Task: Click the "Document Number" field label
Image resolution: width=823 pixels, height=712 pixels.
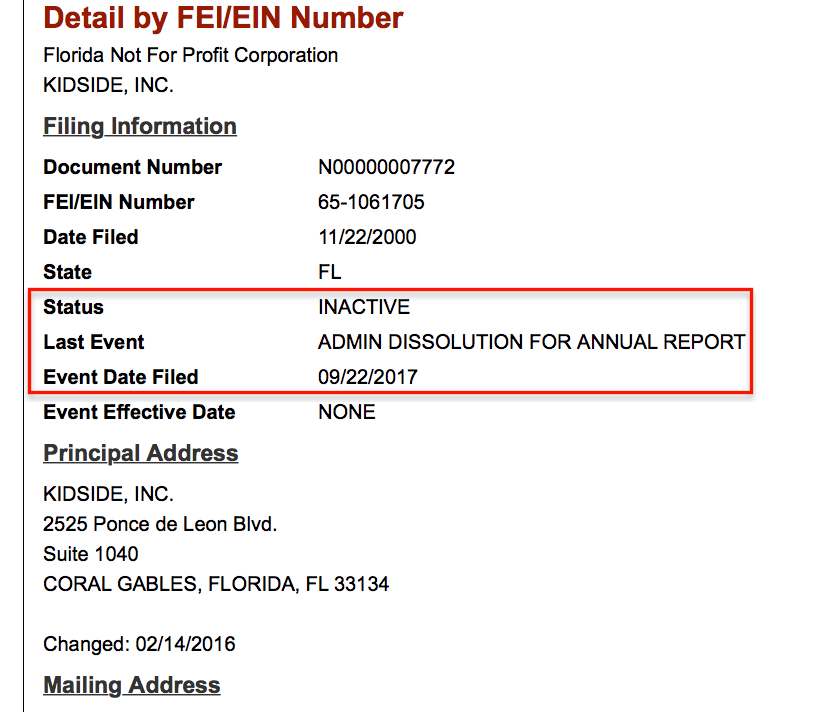Action: pos(132,167)
